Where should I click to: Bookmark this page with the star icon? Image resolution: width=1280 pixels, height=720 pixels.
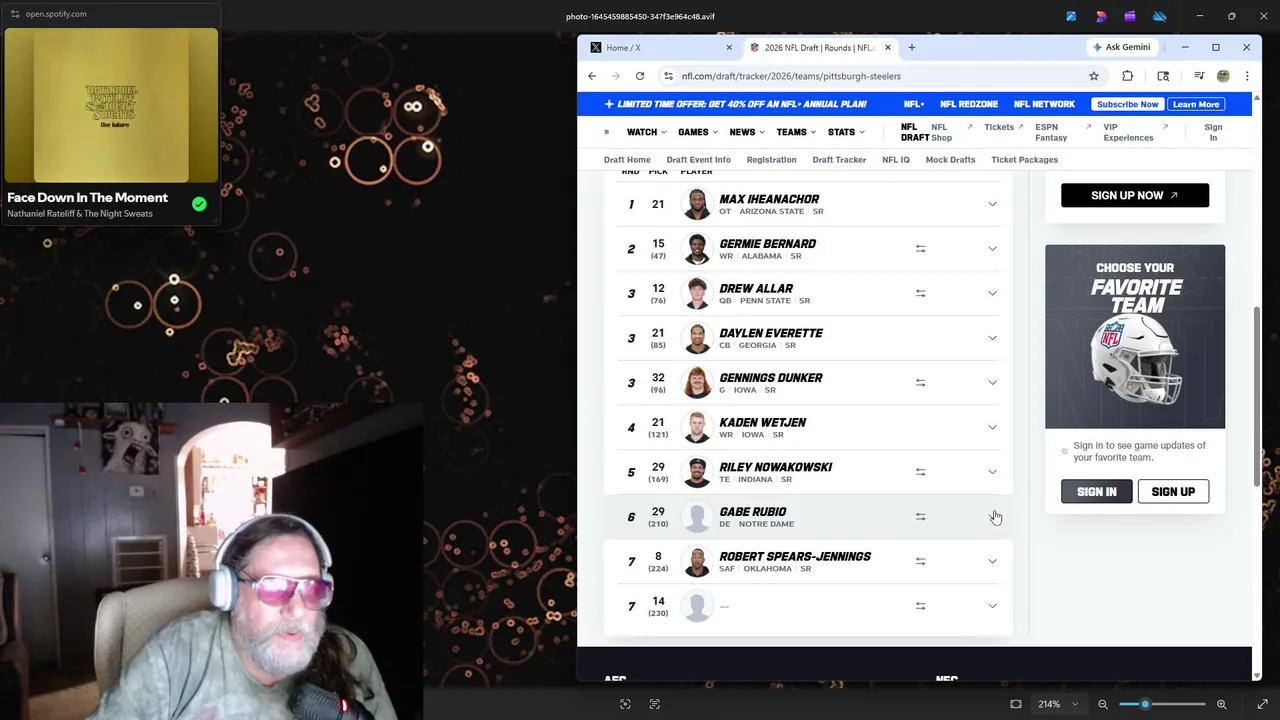[1094, 76]
